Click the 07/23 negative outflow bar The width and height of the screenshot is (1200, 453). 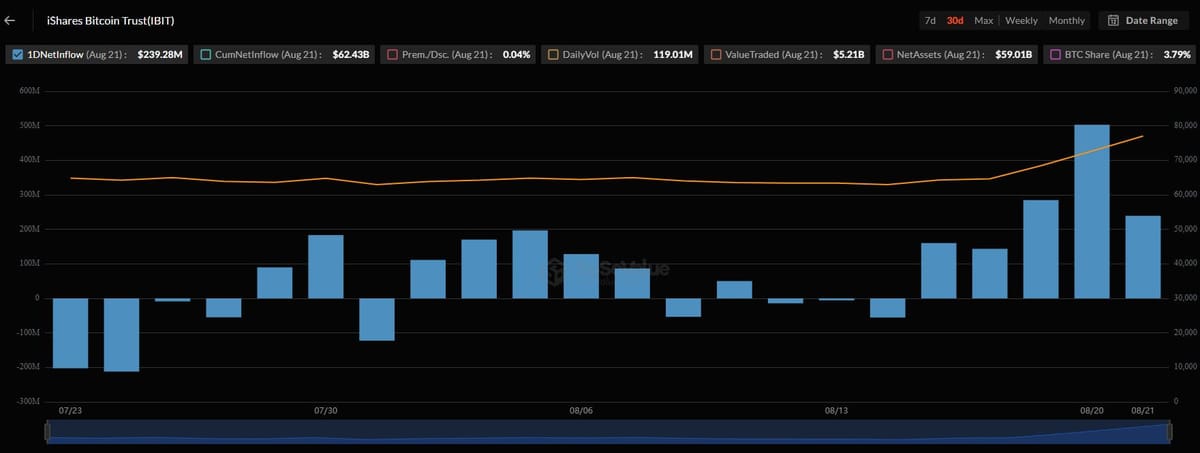point(70,333)
